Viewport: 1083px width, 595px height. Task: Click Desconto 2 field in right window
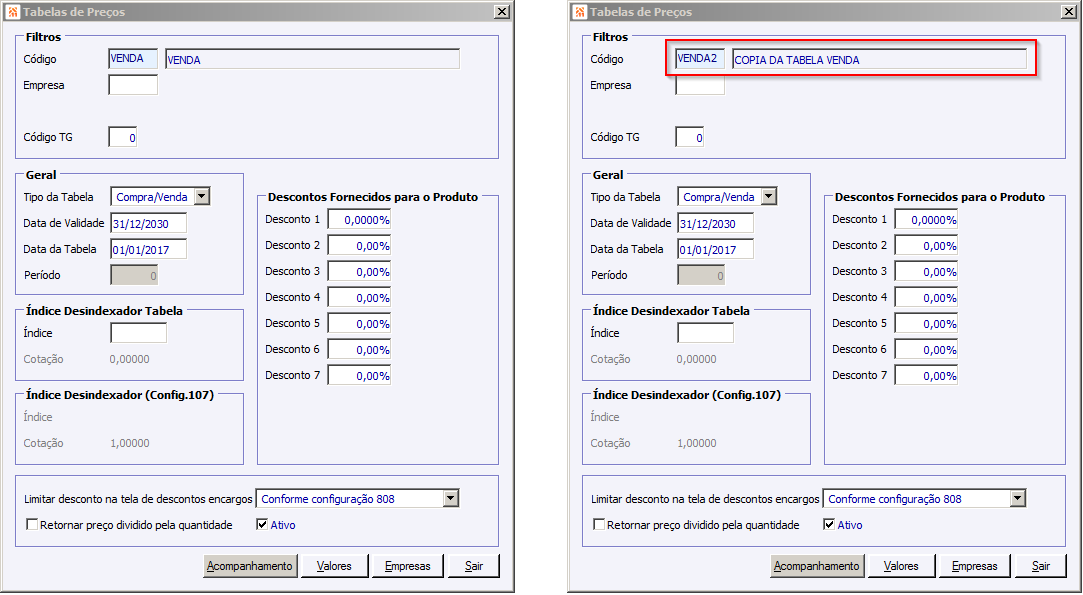pos(926,245)
